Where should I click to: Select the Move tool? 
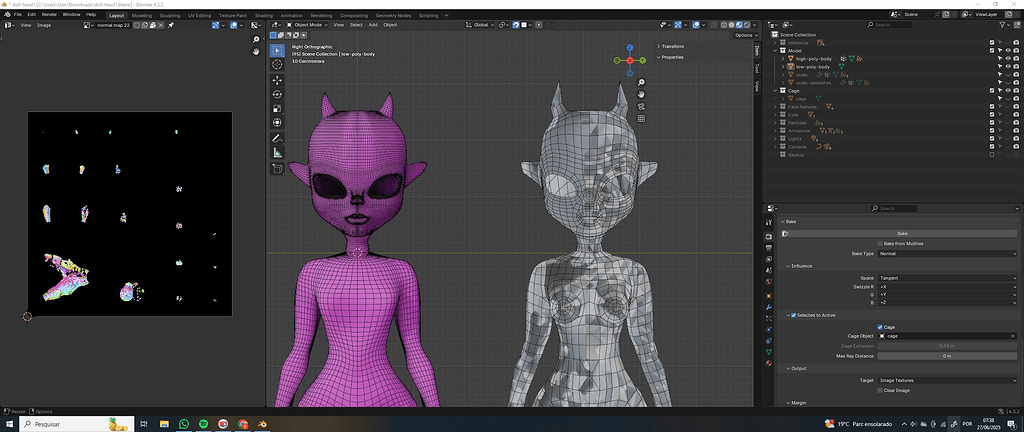coord(277,80)
